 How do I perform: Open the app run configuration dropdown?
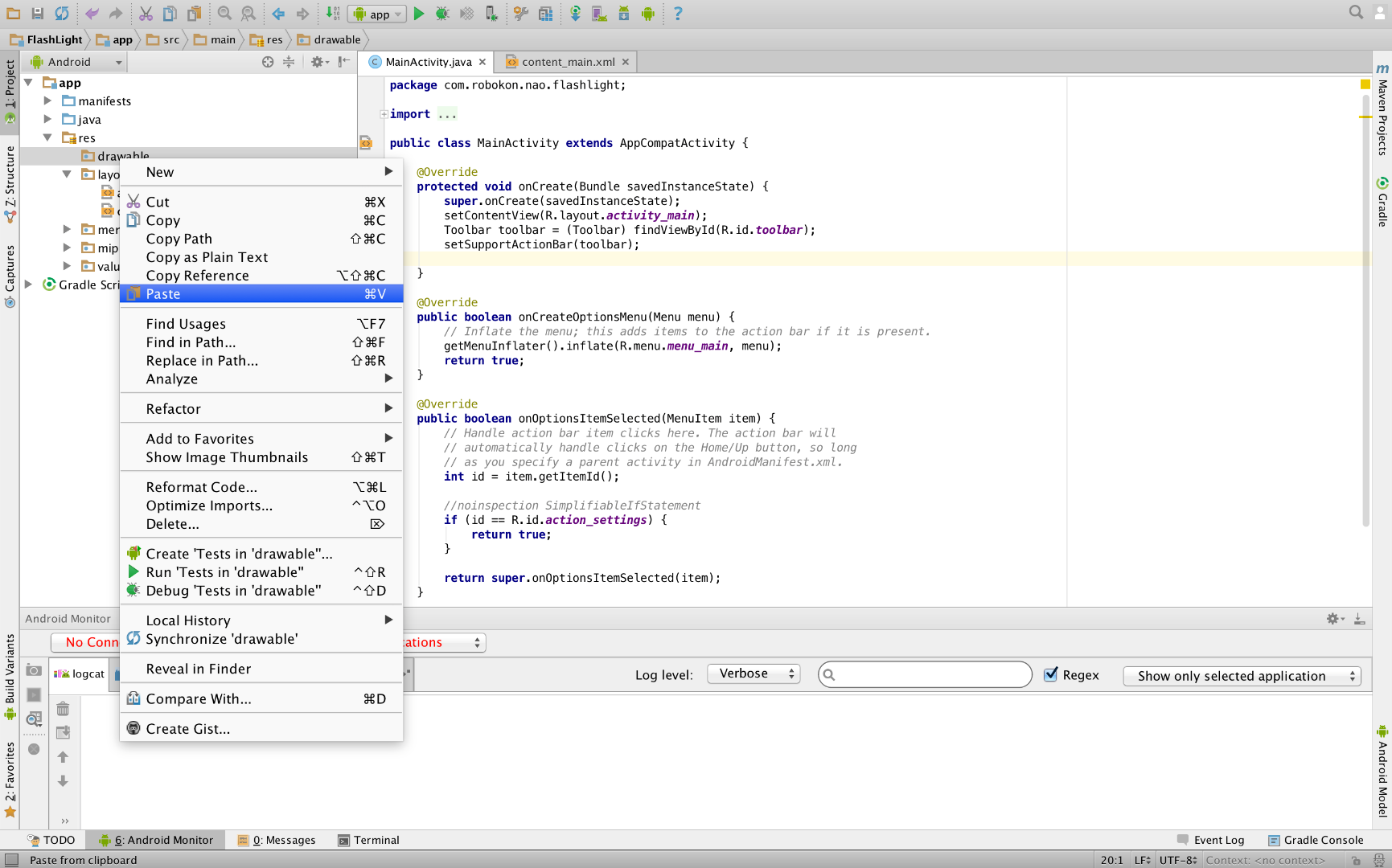pyautogui.click(x=377, y=14)
